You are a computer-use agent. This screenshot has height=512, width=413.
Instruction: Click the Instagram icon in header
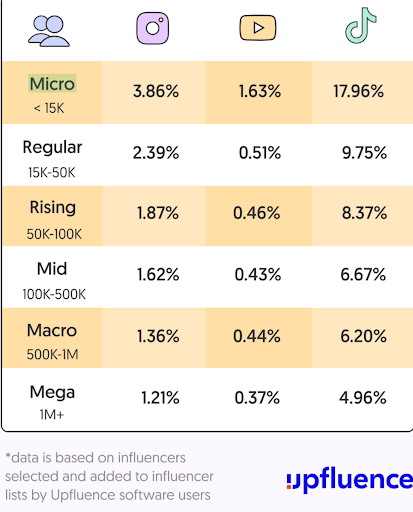coord(153,28)
